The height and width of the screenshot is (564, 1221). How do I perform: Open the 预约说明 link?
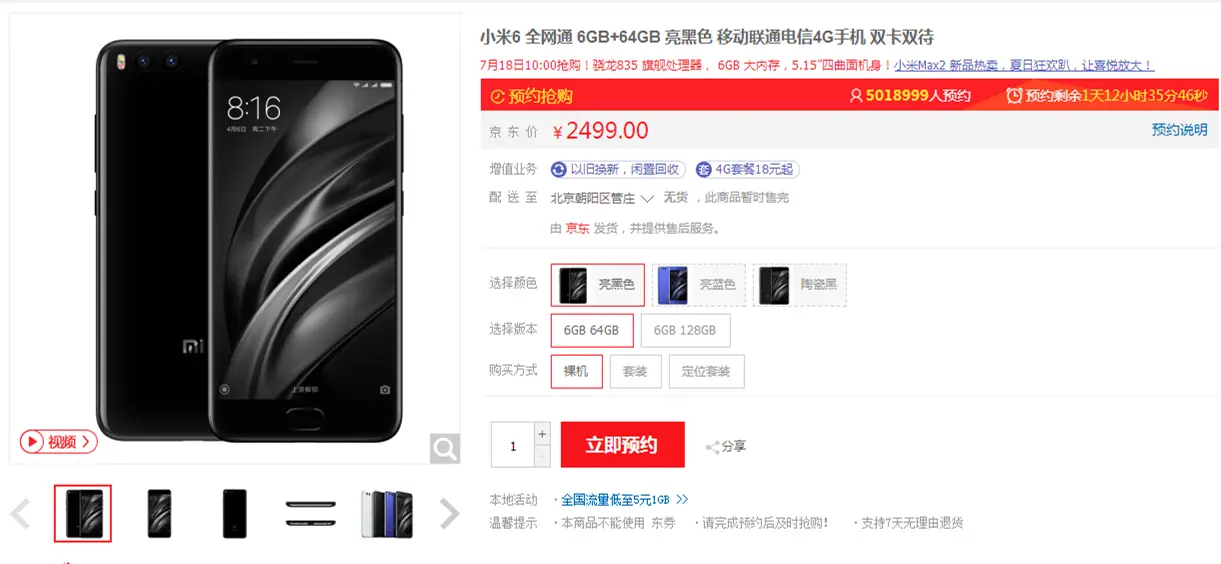[x=1179, y=129]
